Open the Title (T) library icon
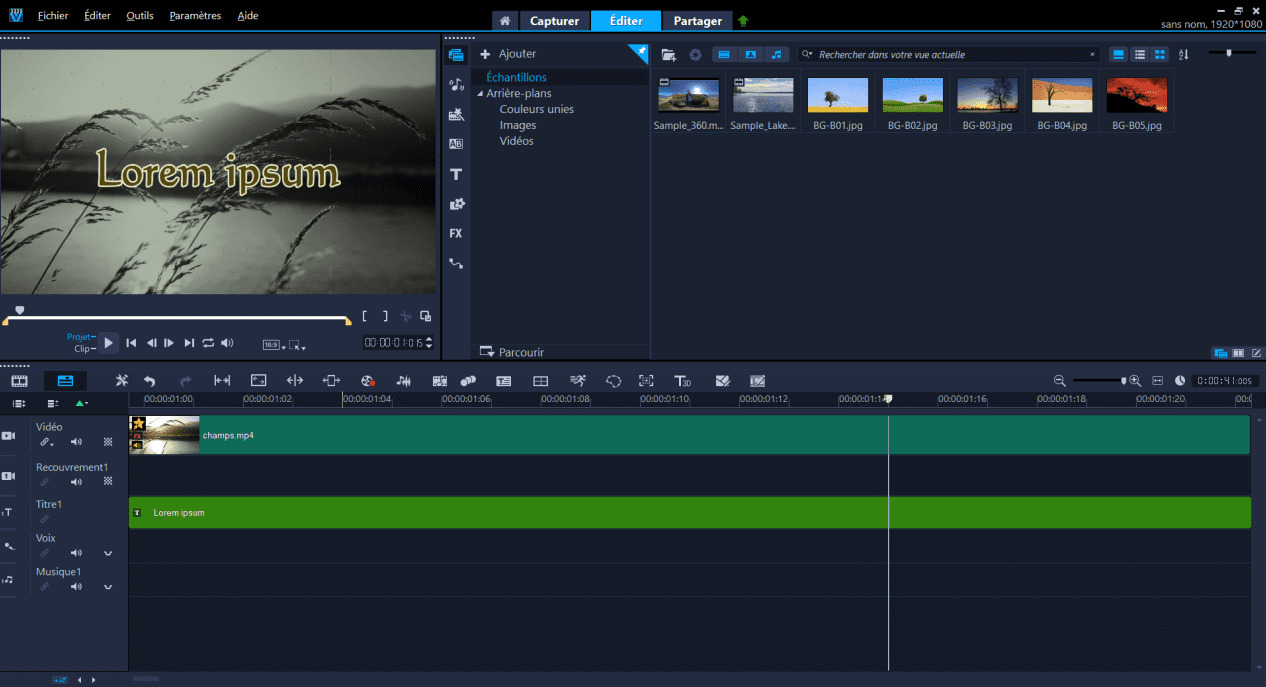 tap(456, 175)
